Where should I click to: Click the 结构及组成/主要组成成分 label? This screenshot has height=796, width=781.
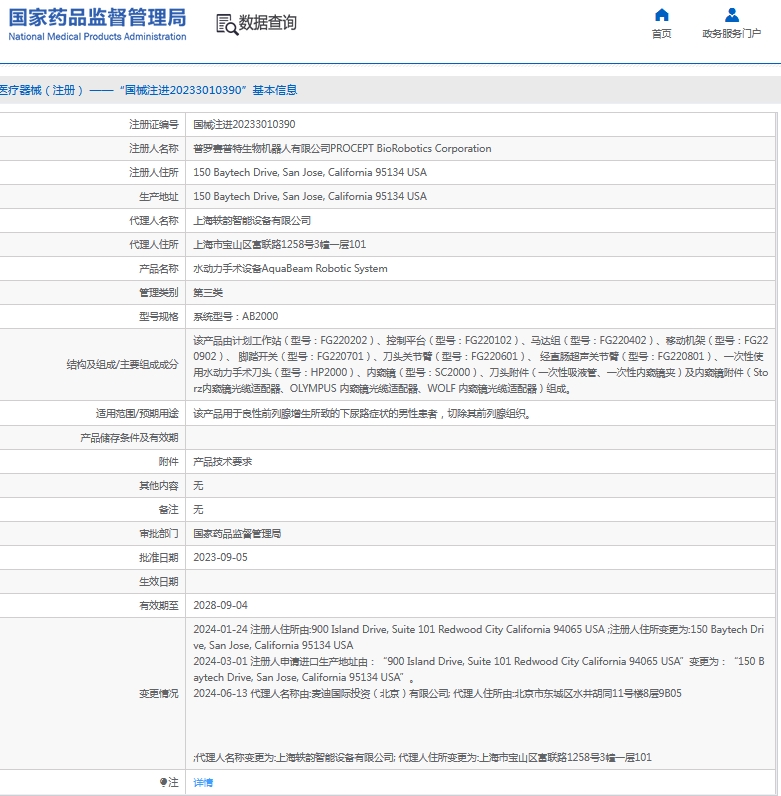[122, 364]
